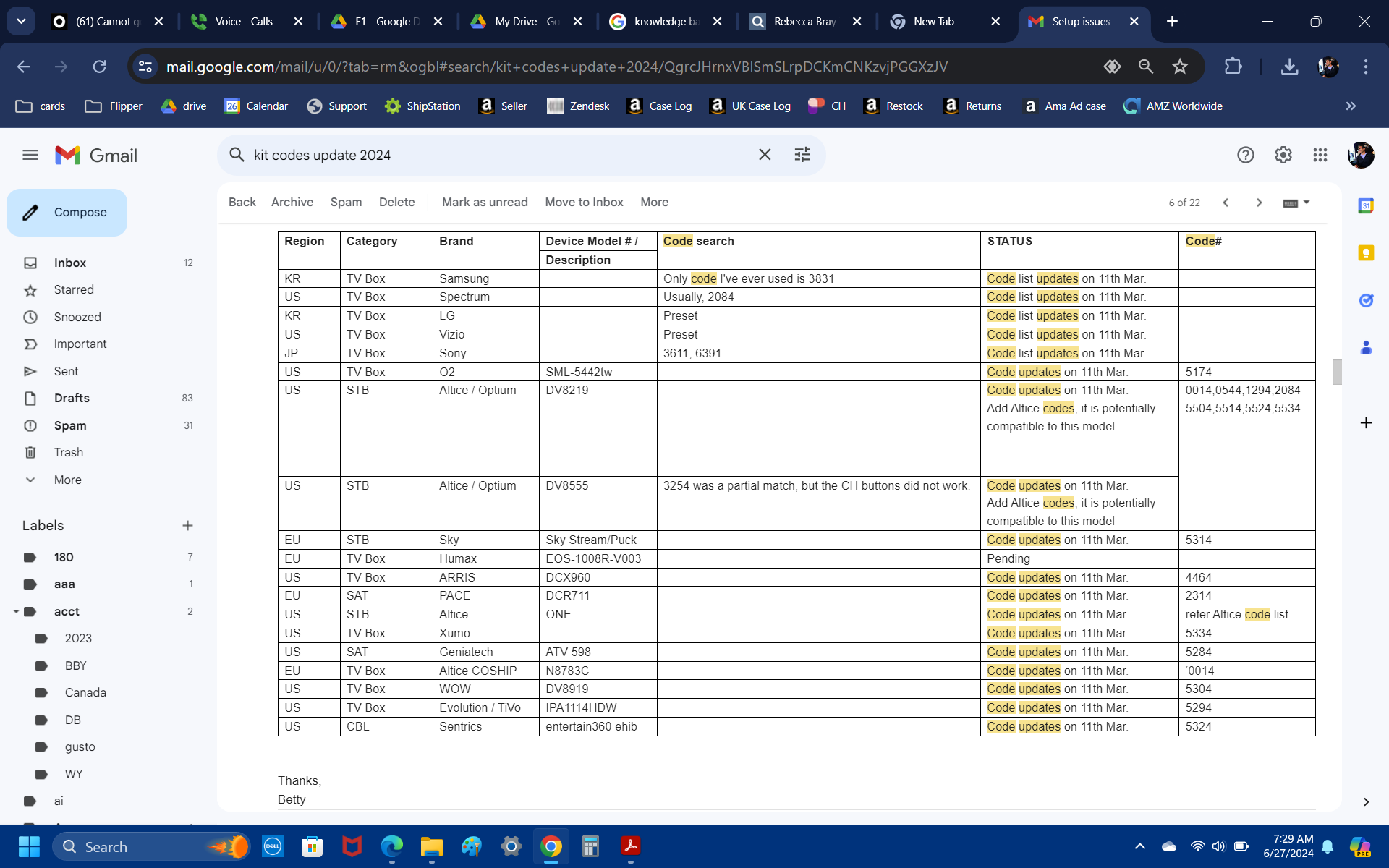Open Gmail main menu hamburger icon
This screenshot has height=868, width=1389.
(30, 155)
